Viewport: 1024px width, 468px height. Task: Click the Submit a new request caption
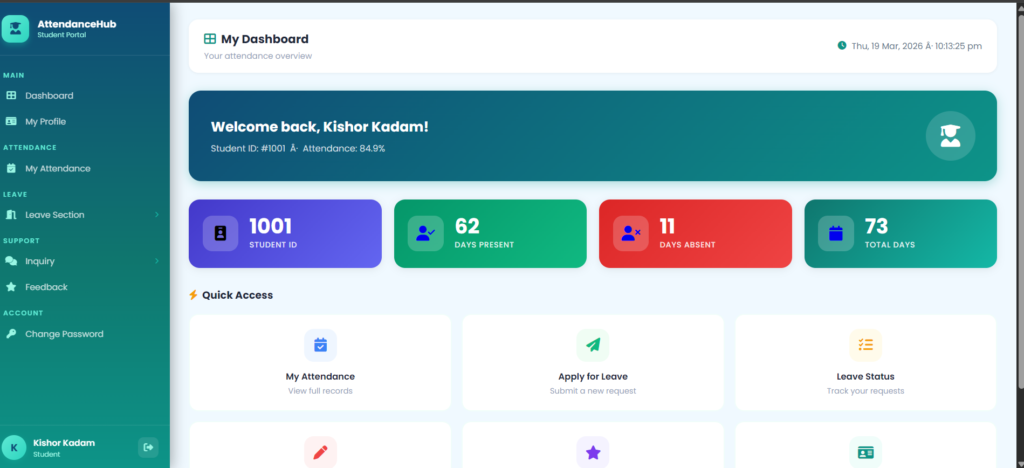point(593,391)
